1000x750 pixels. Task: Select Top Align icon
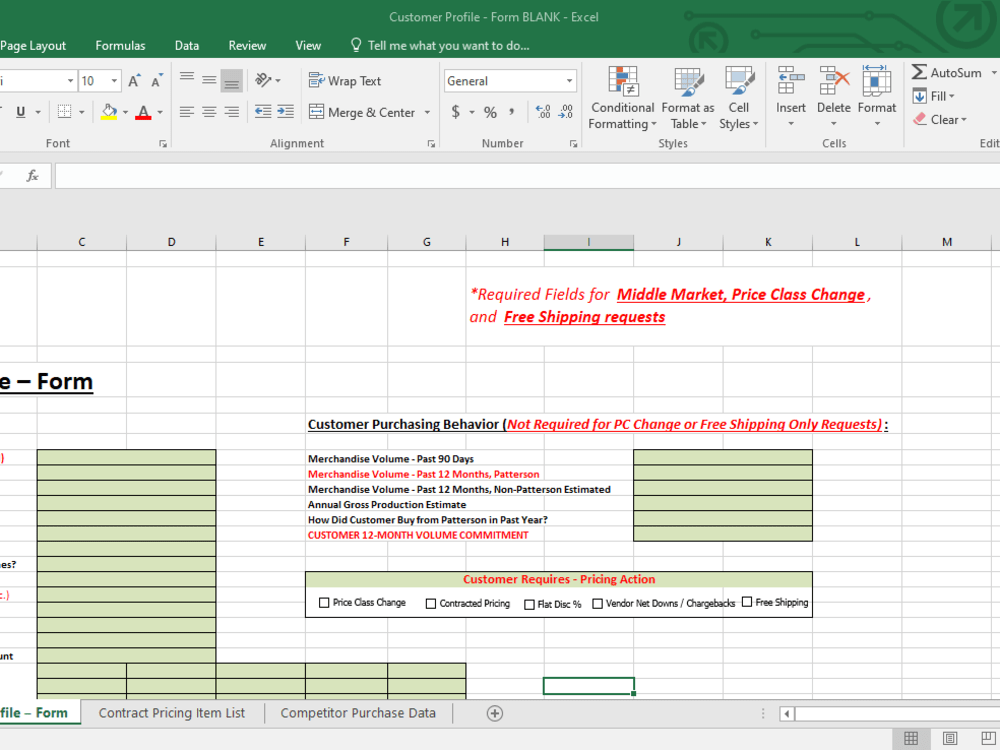pyautogui.click(x=187, y=80)
